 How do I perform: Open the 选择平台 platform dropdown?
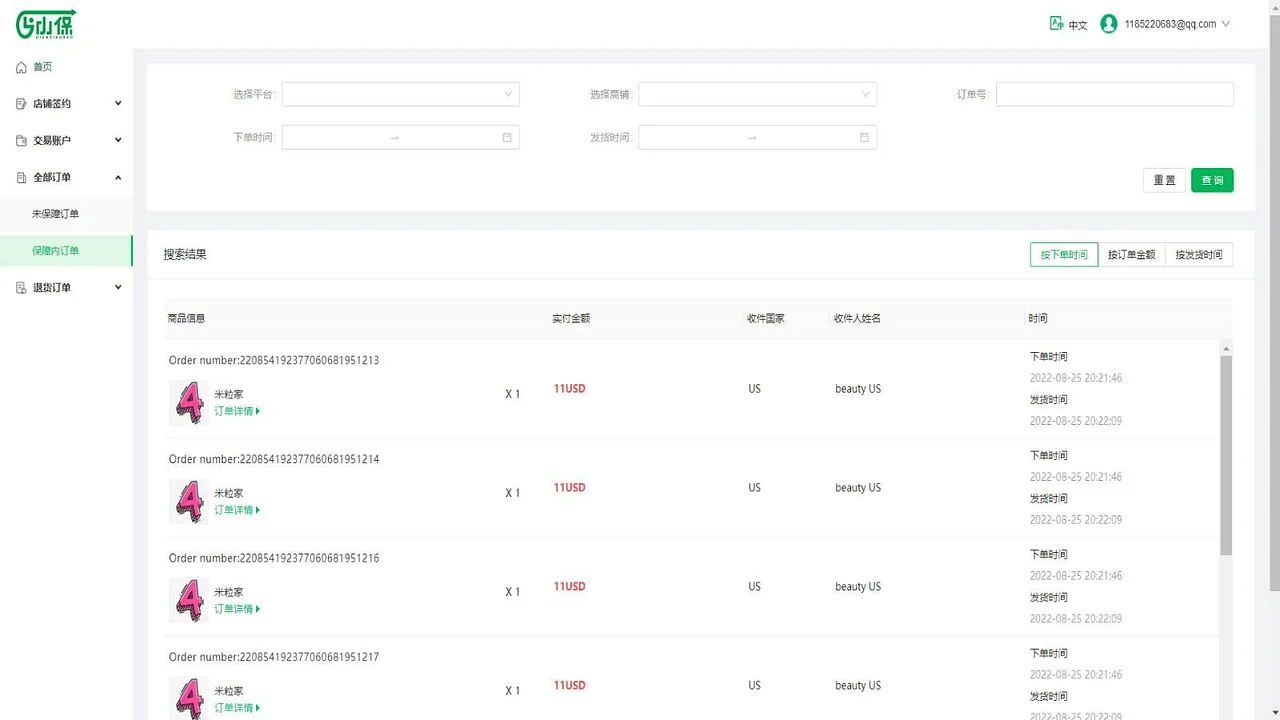400,94
